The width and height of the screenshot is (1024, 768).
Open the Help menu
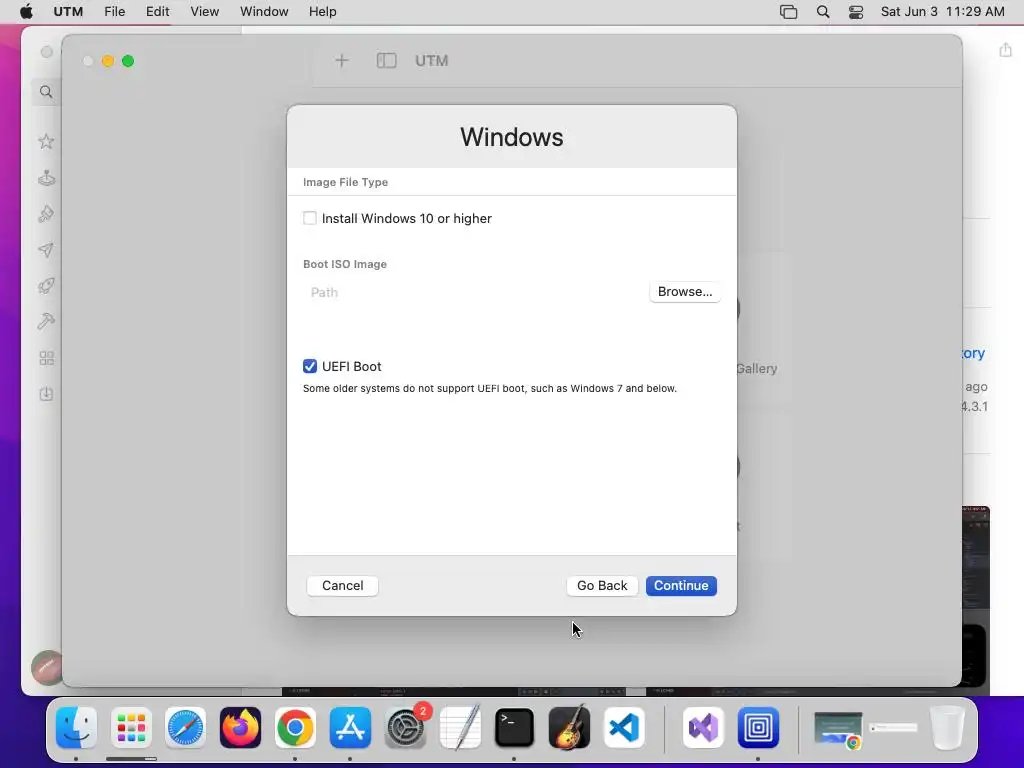pos(323,12)
